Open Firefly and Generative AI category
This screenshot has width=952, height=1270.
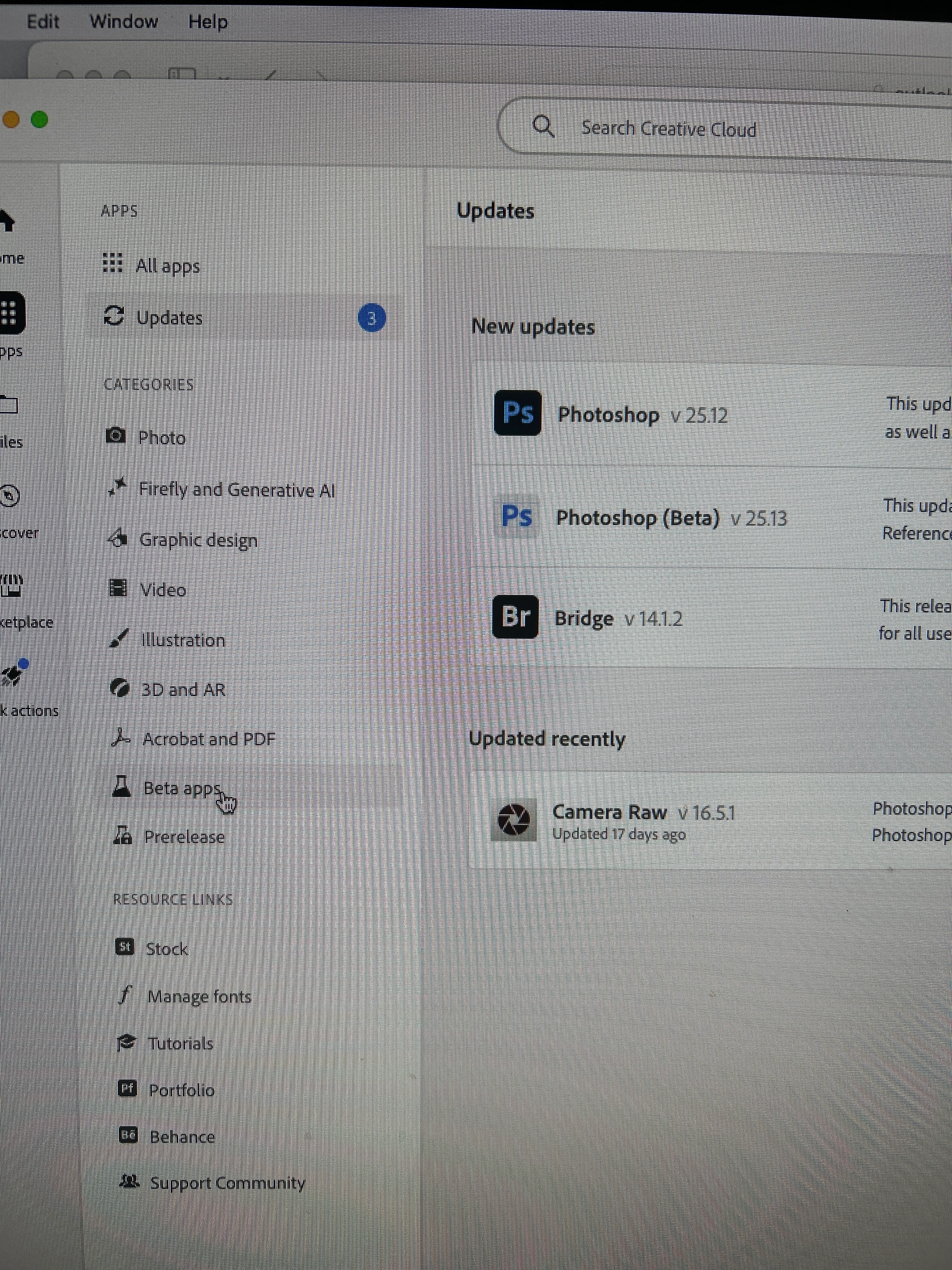click(x=236, y=490)
